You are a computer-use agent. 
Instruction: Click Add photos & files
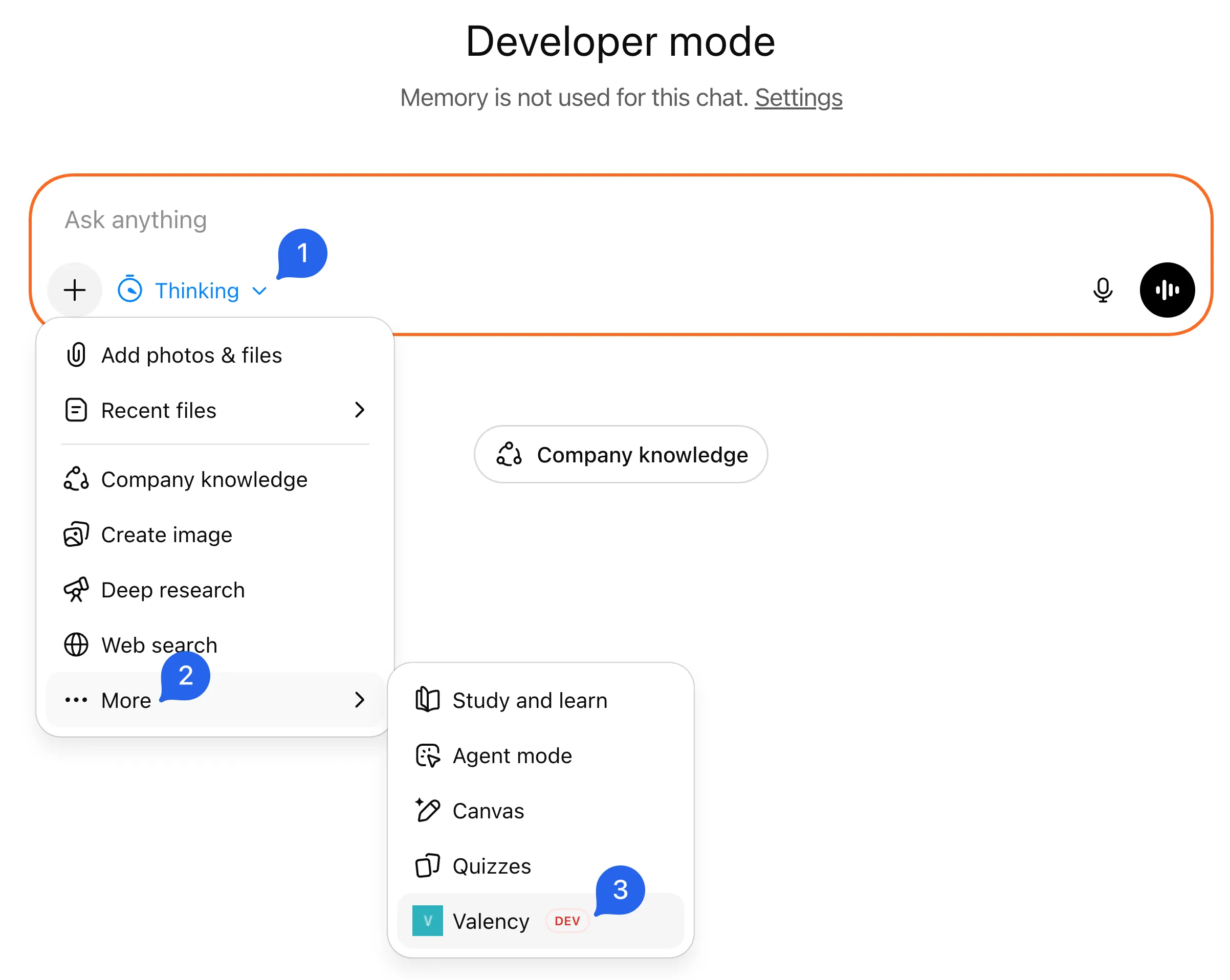[192, 355]
